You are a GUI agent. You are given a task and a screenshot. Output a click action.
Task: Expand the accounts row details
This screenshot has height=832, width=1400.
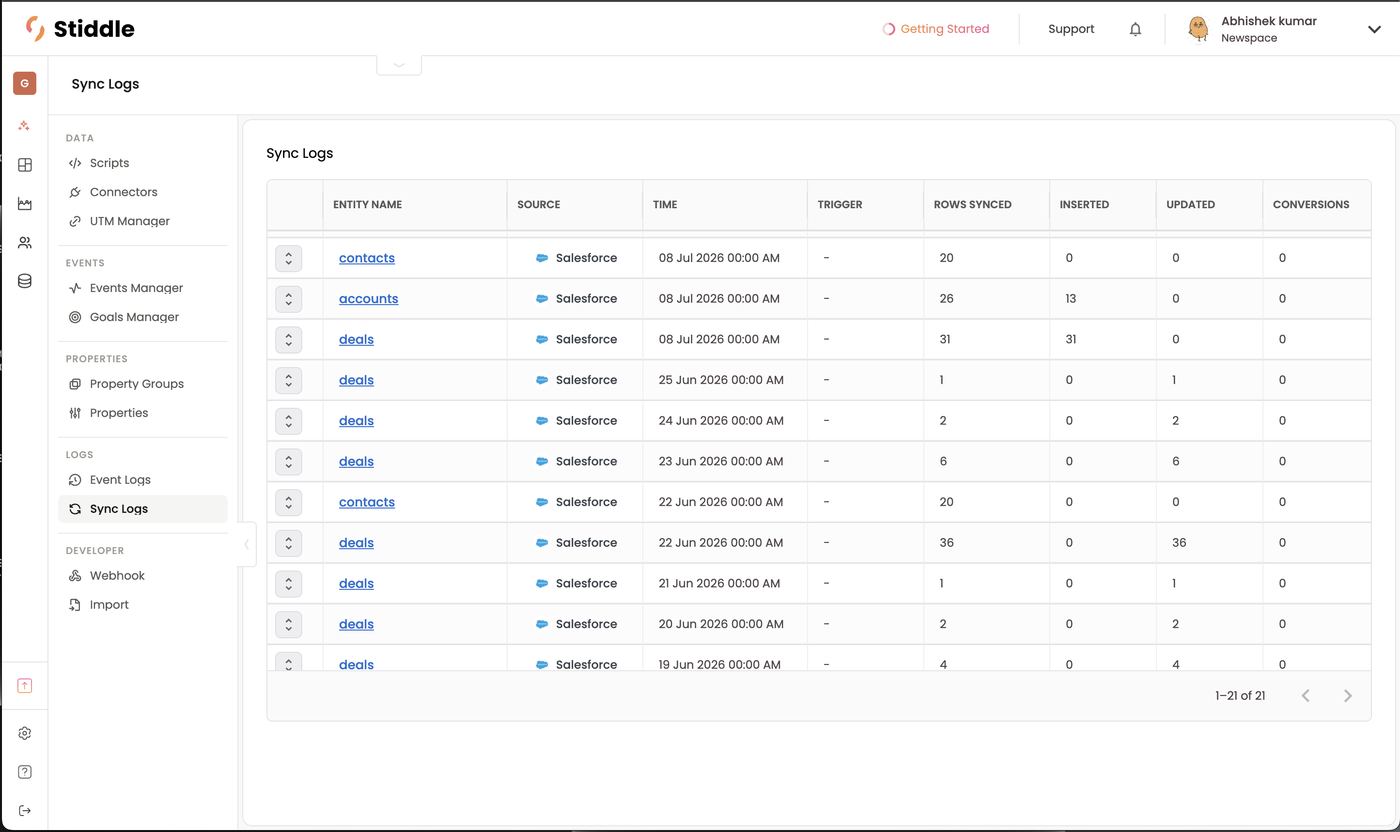click(x=288, y=299)
